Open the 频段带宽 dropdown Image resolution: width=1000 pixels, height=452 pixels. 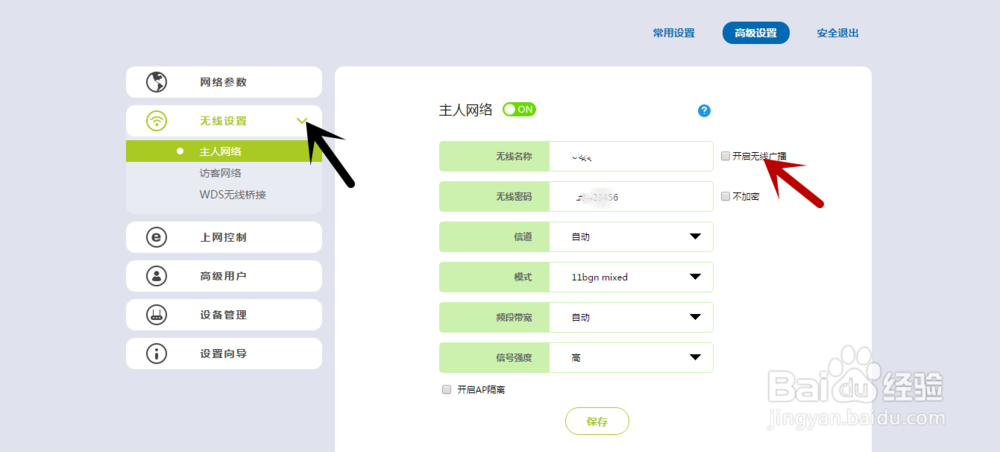[631, 317]
